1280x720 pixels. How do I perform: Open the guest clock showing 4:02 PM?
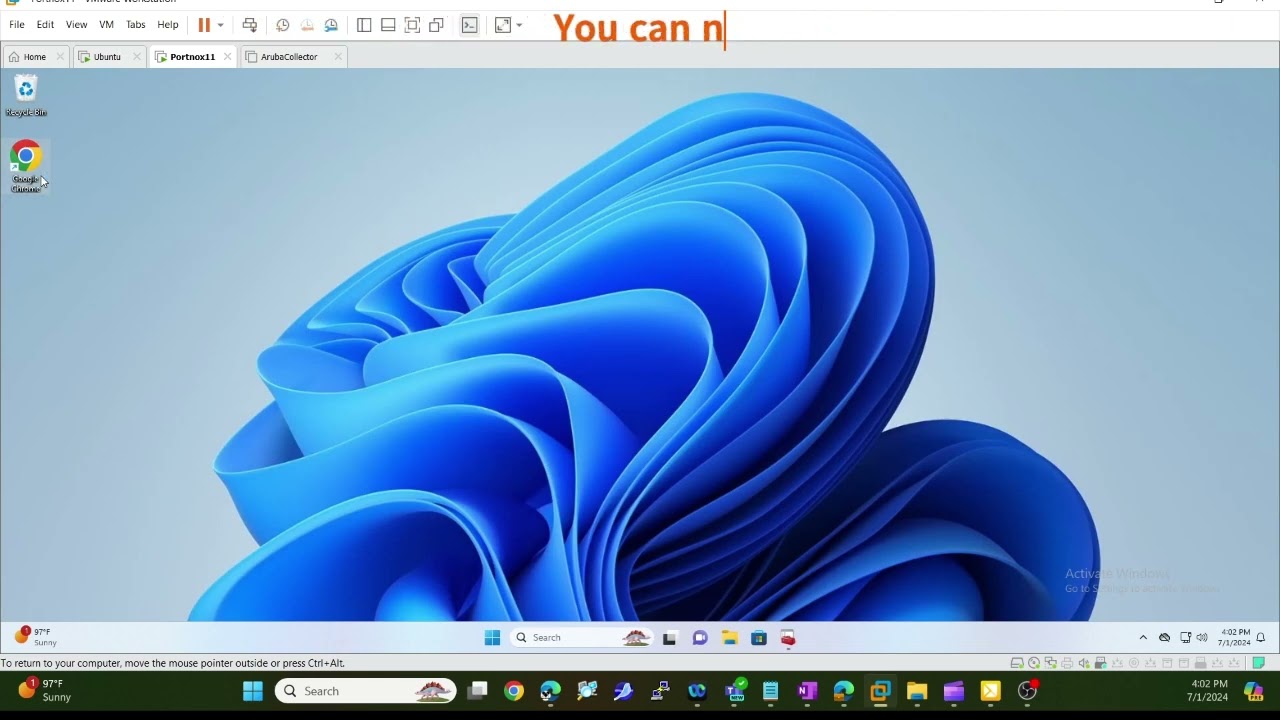click(x=1234, y=638)
